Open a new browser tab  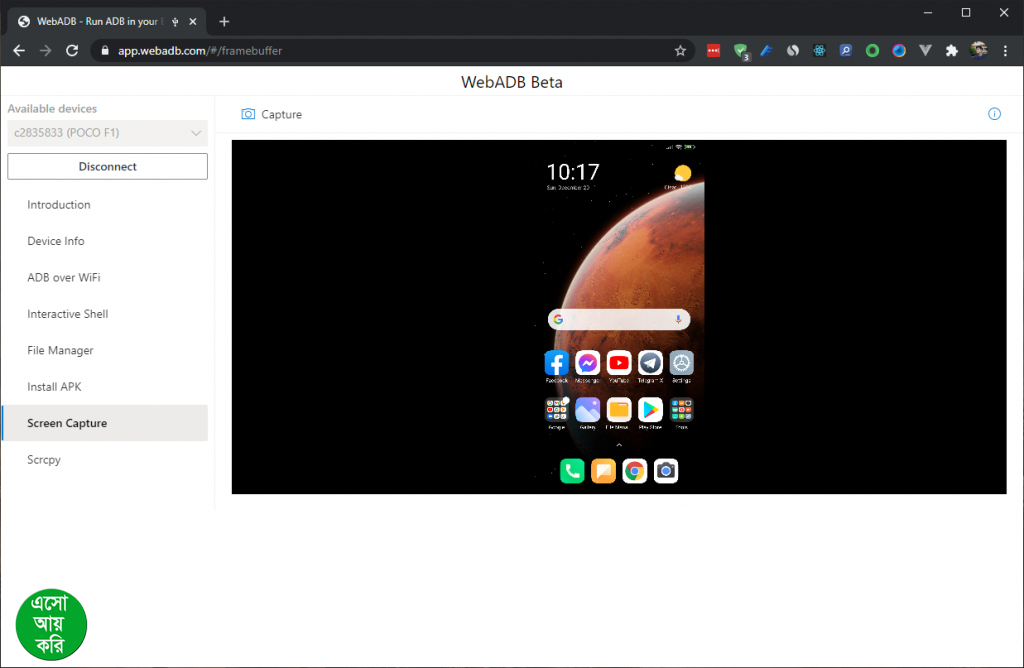(x=224, y=21)
